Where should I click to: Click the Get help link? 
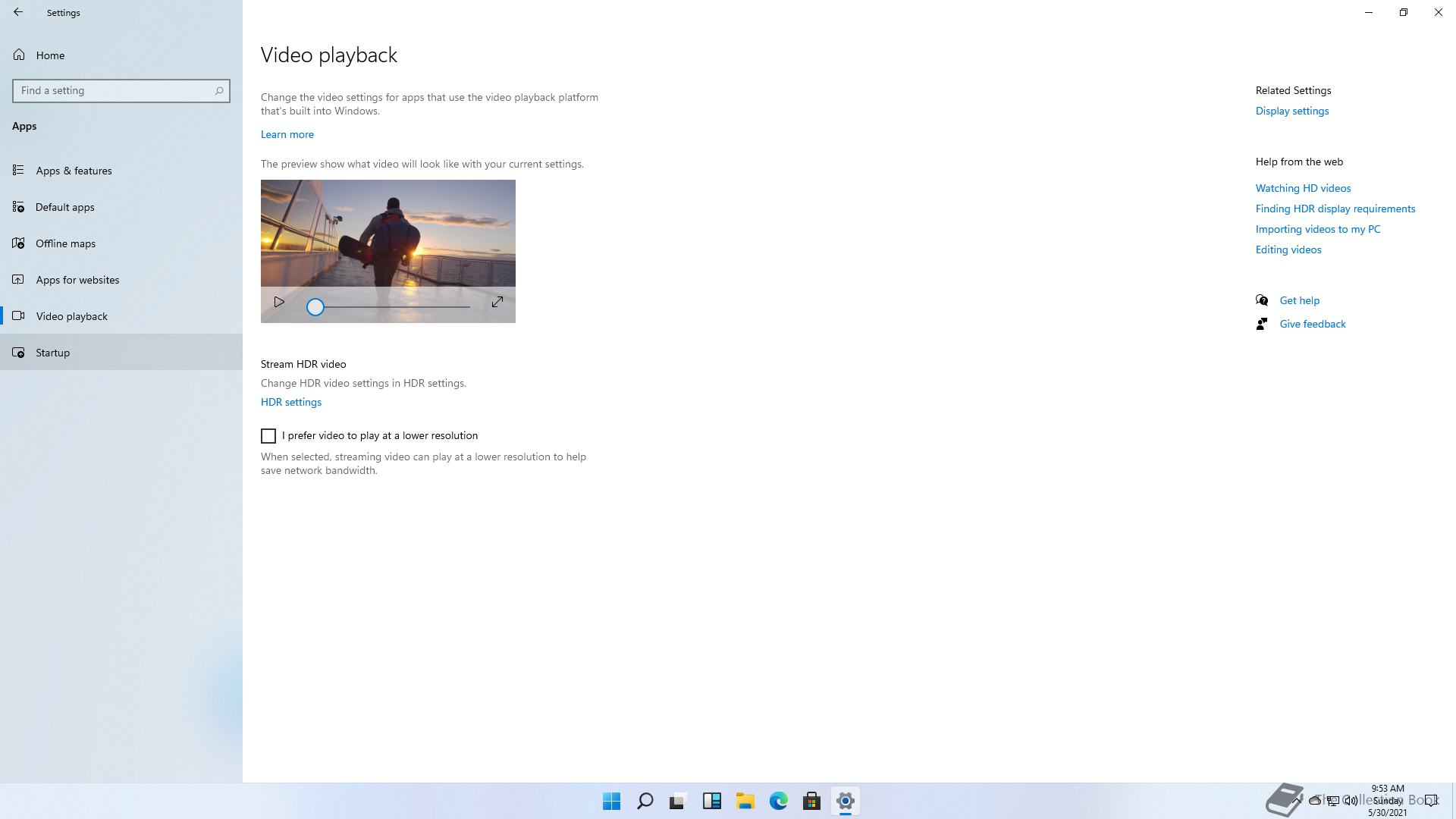click(1299, 300)
